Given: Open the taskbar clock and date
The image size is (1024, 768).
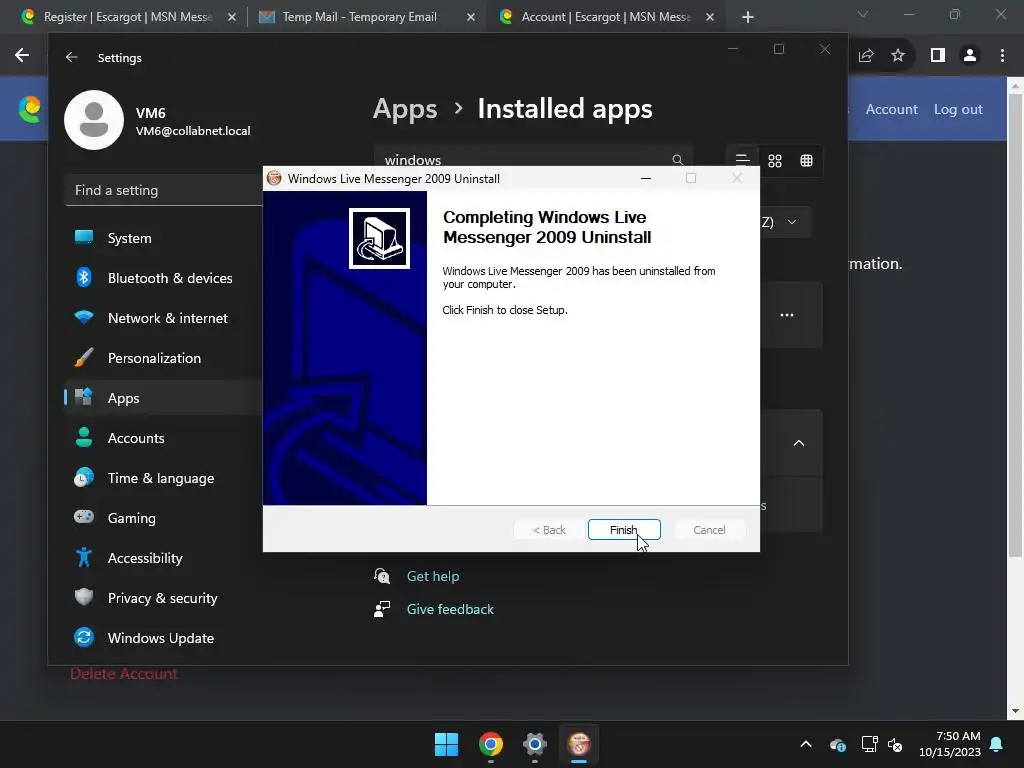Looking at the screenshot, I should tap(950, 744).
